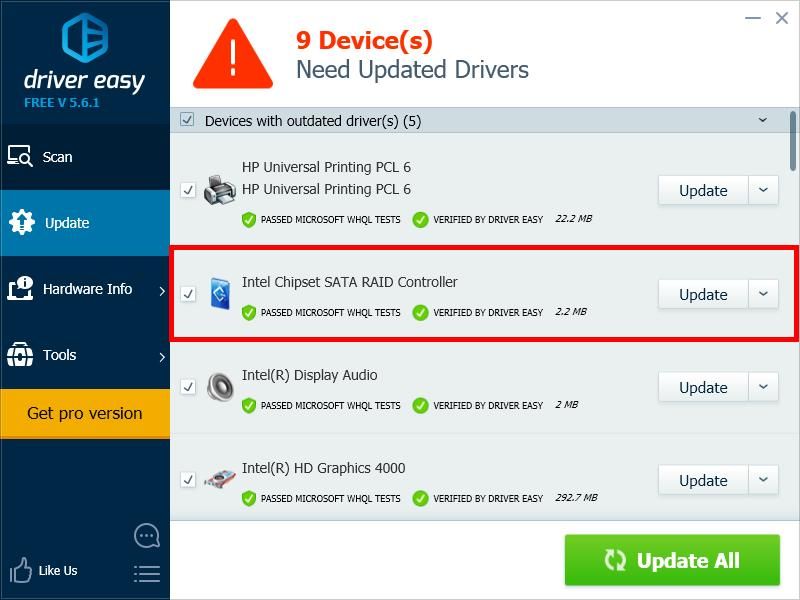Open dropdown arrow beside HP Printing Update button
800x600 pixels.
point(763,190)
